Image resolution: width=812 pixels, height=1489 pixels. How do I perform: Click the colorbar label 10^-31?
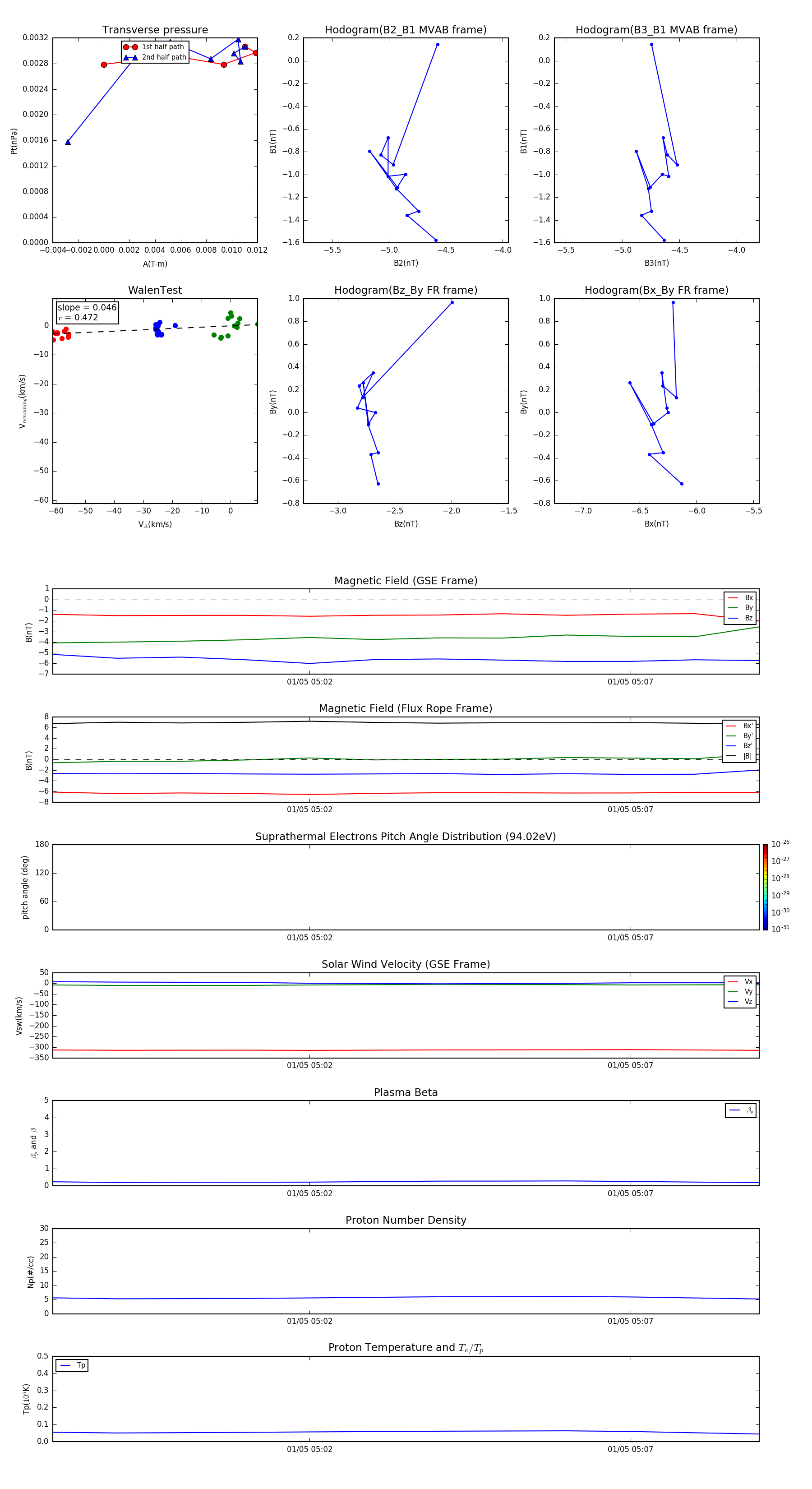click(780, 929)
